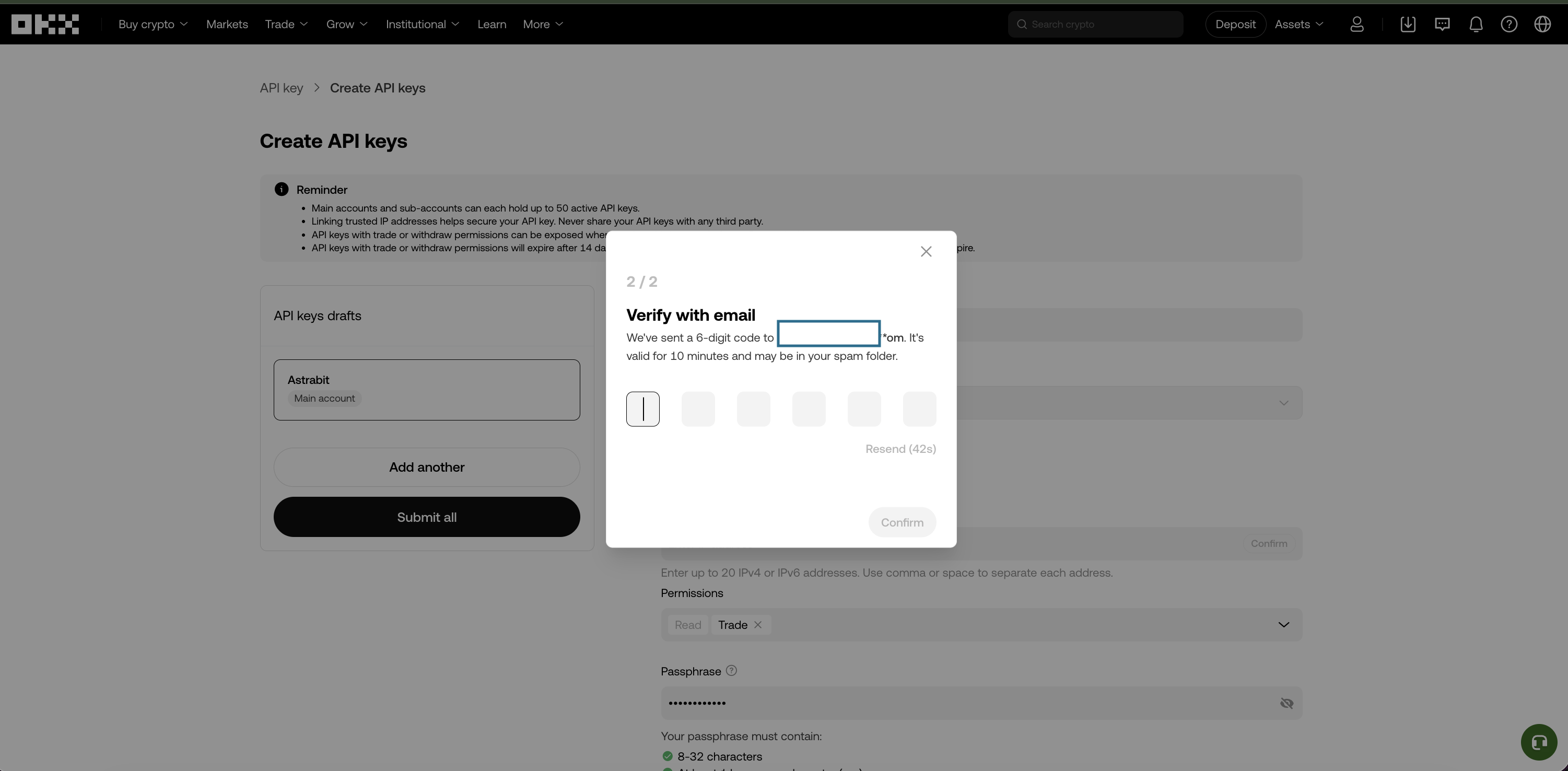Screen dimensions: 1568x771
Task: Click the download app icon
Action: click(x=1408, y=25)
